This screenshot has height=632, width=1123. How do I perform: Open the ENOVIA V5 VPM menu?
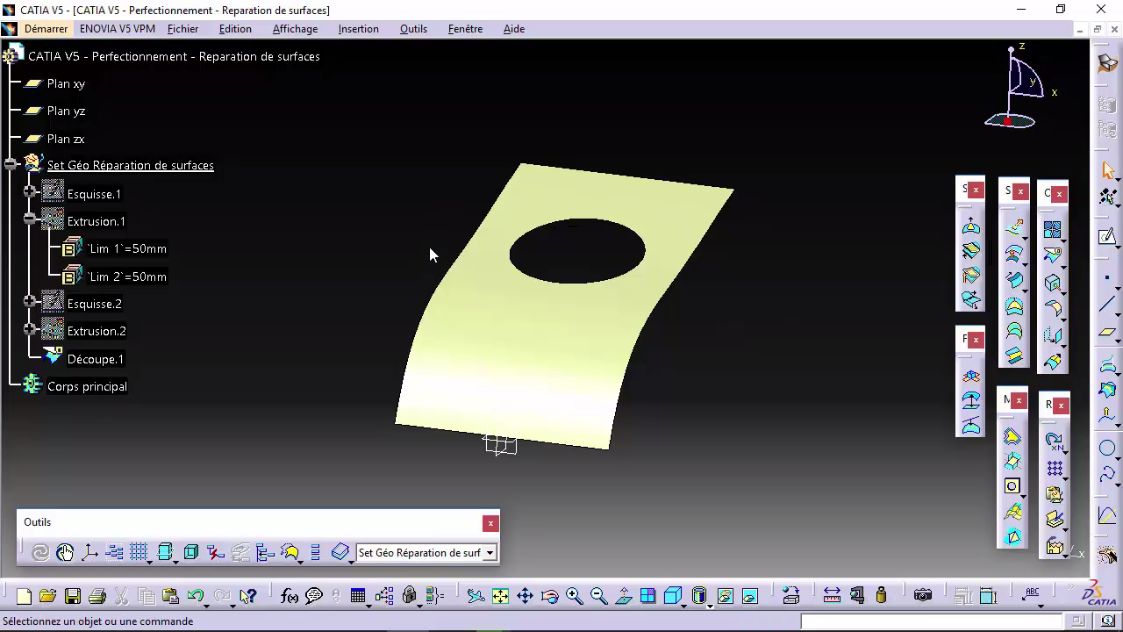pyautogui.click(x=115, y=28)
